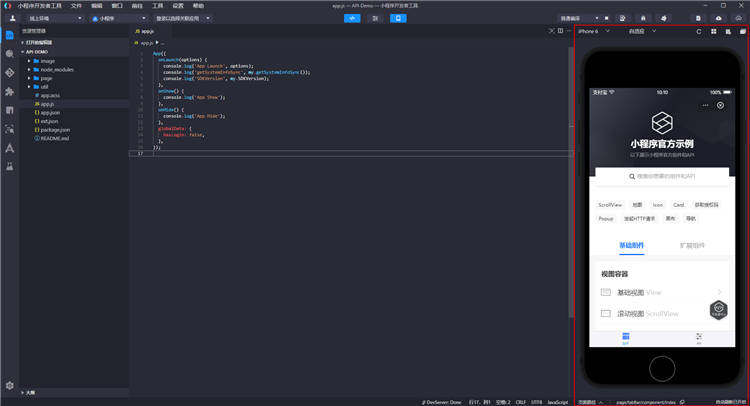Click the settings gear at the sidebar bottom

[10, 385]
